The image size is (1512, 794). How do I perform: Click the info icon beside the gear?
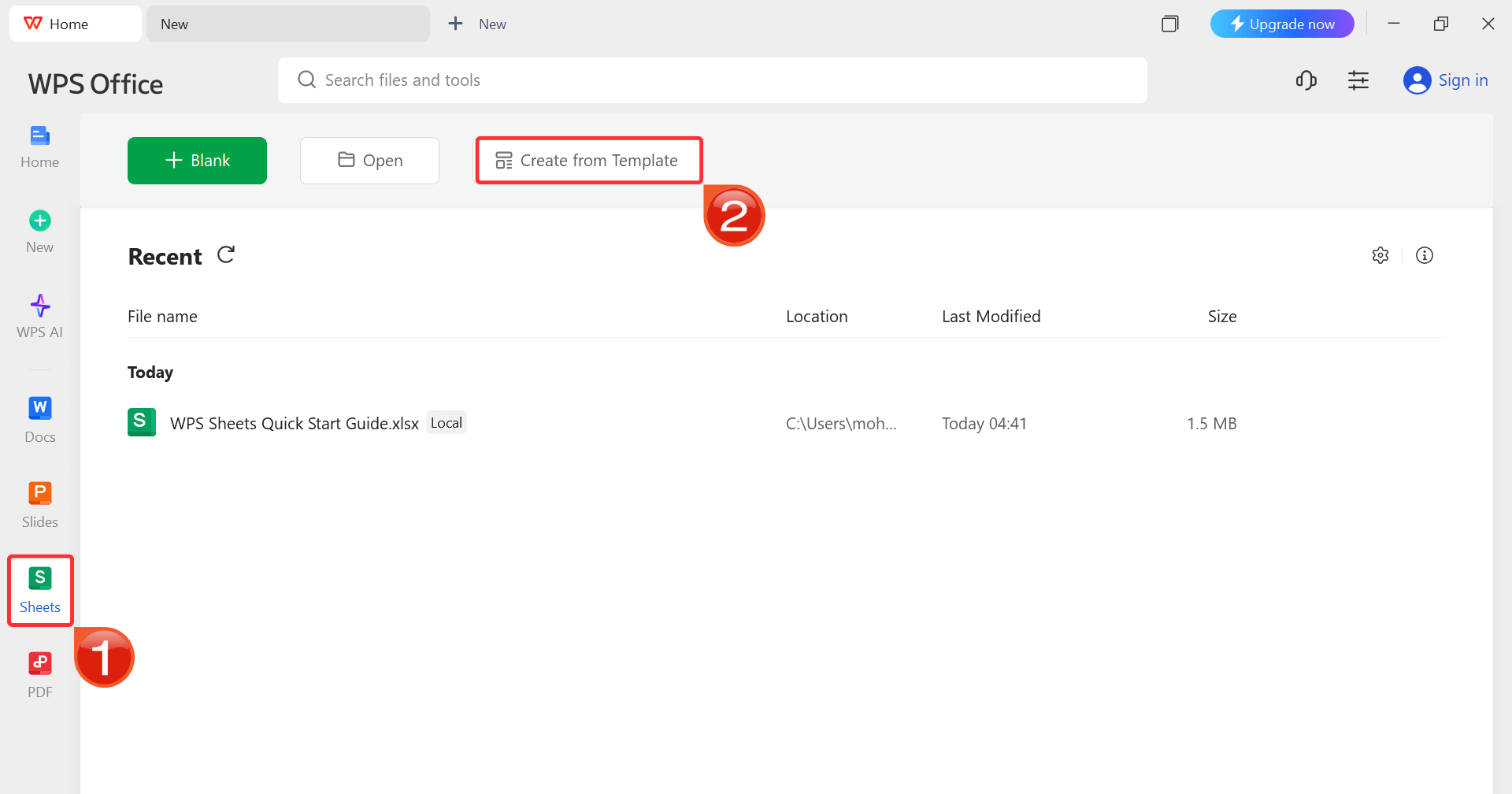coord(1424,255)
